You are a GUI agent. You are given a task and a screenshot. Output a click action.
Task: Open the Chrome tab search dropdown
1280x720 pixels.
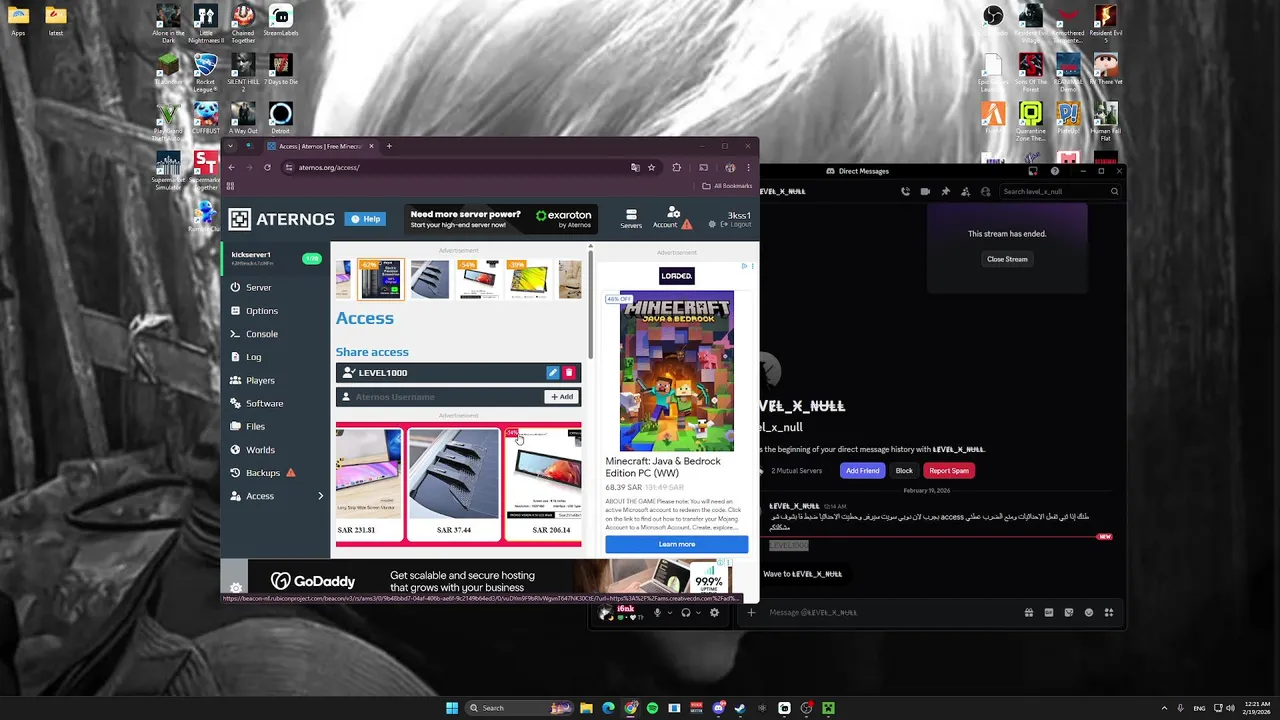click(x=230, y=146)
